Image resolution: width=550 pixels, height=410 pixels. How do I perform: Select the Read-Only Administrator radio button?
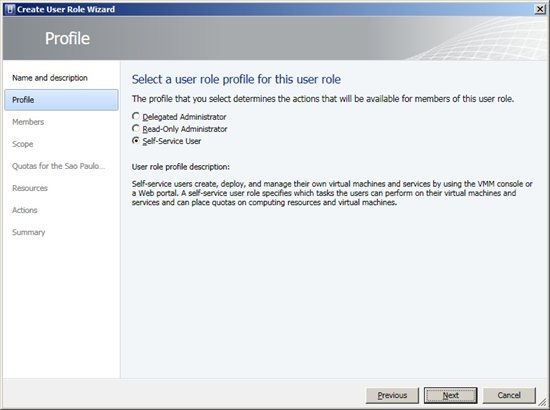tap(136, 128)
